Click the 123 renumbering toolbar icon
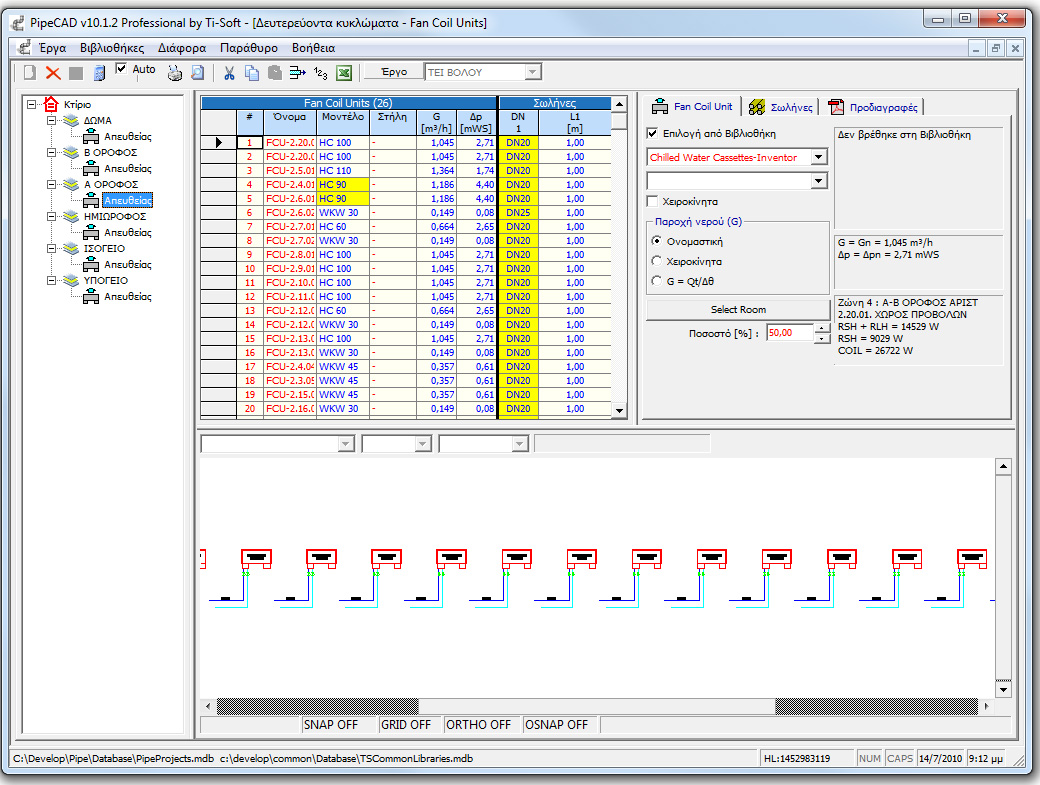Viewport: 1040px width, 785px height. 320,71
